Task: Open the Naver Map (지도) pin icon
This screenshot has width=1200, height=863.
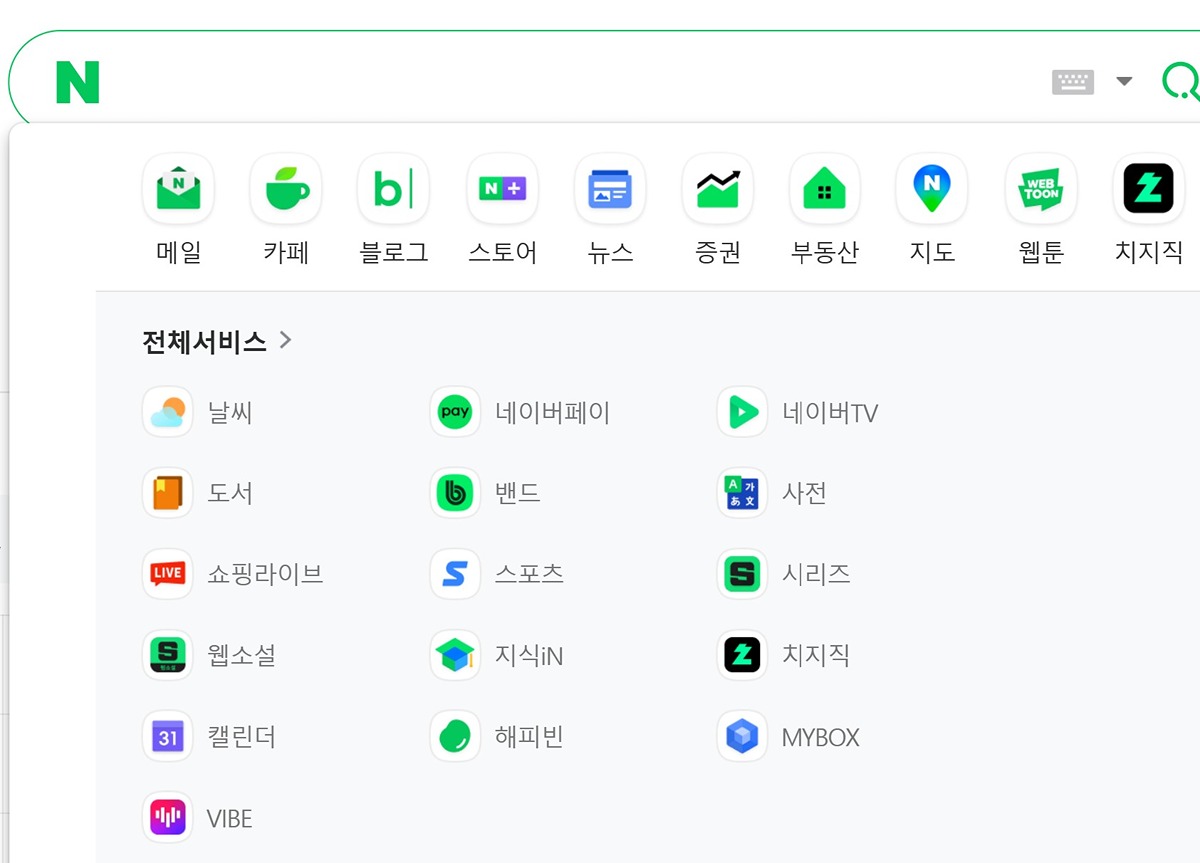Action: 932,189
